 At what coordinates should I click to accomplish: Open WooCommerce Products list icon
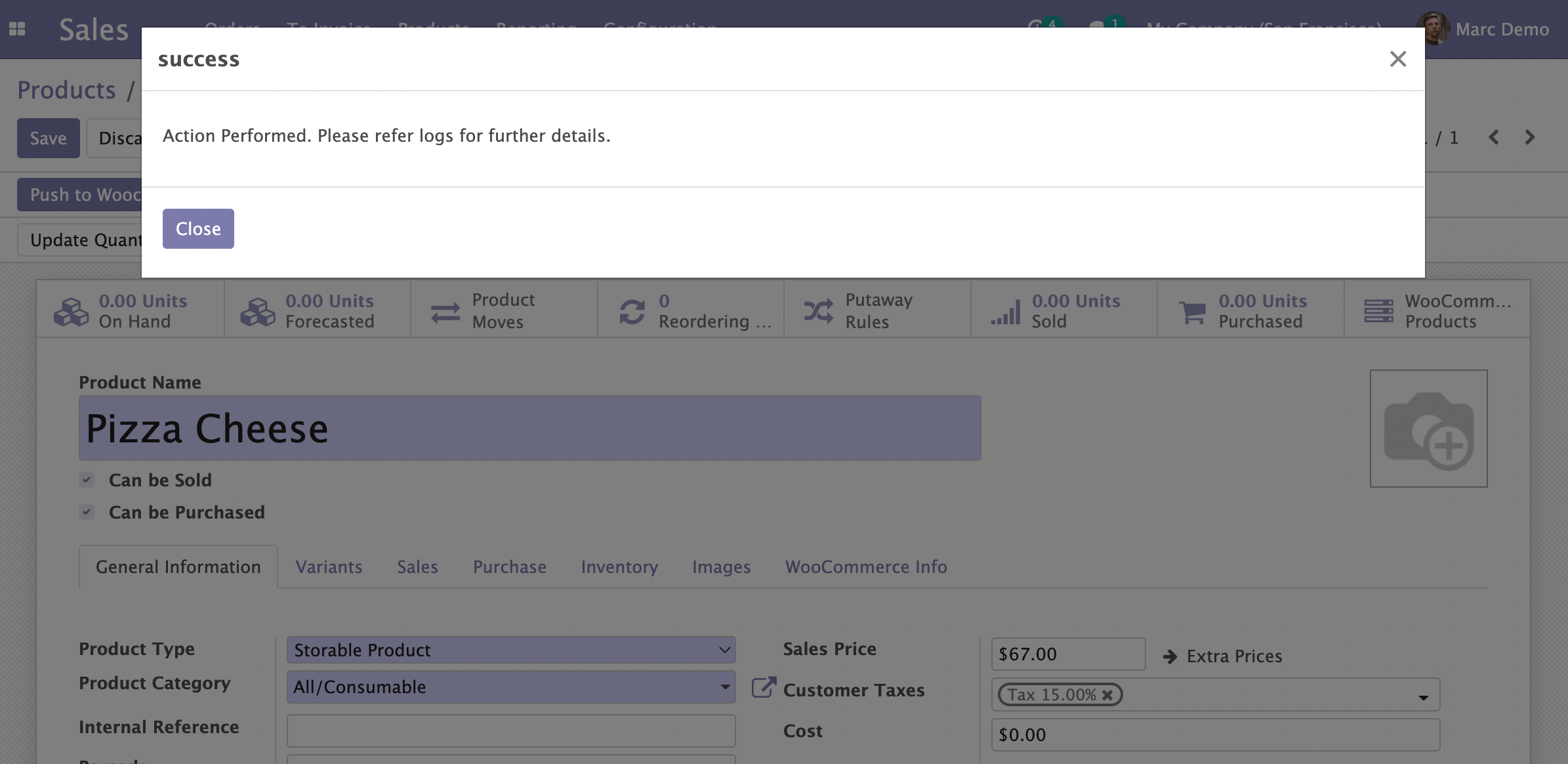coord(1378,311)
